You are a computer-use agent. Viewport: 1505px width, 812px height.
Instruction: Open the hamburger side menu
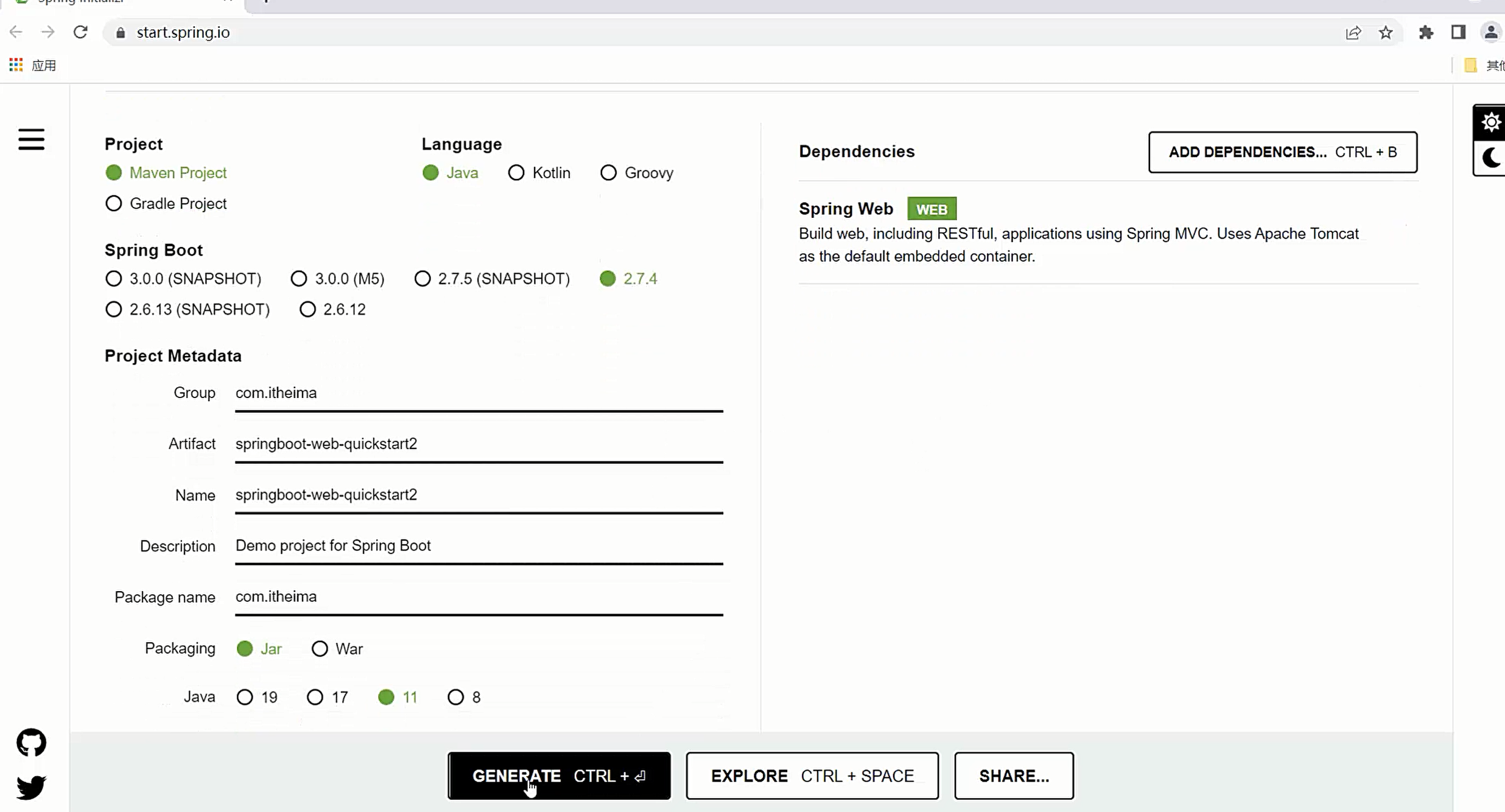pyautogui.click(x=31, y=139)
